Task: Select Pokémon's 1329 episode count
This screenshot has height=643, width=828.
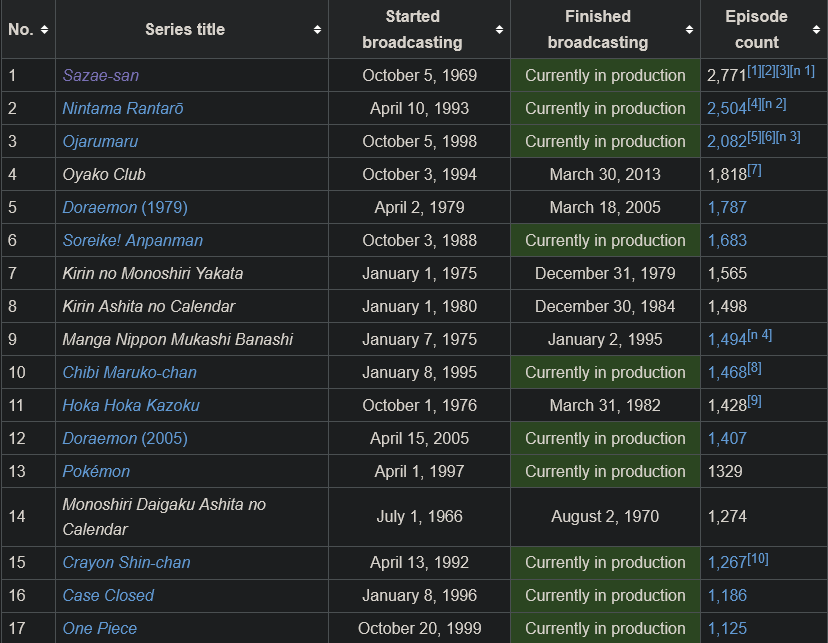Action: click(x=725, y=471)
